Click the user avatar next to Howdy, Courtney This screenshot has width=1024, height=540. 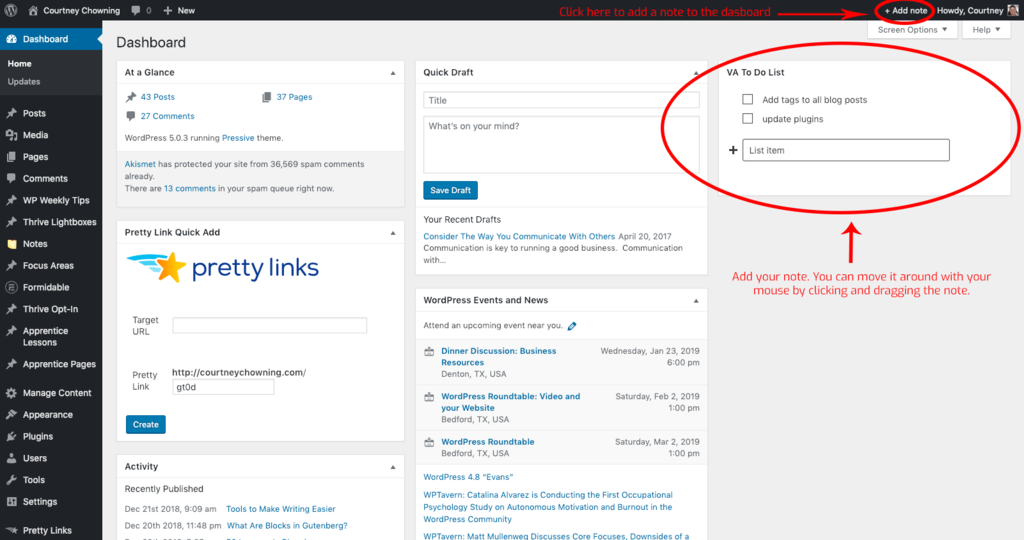[x=1013, y=10]
